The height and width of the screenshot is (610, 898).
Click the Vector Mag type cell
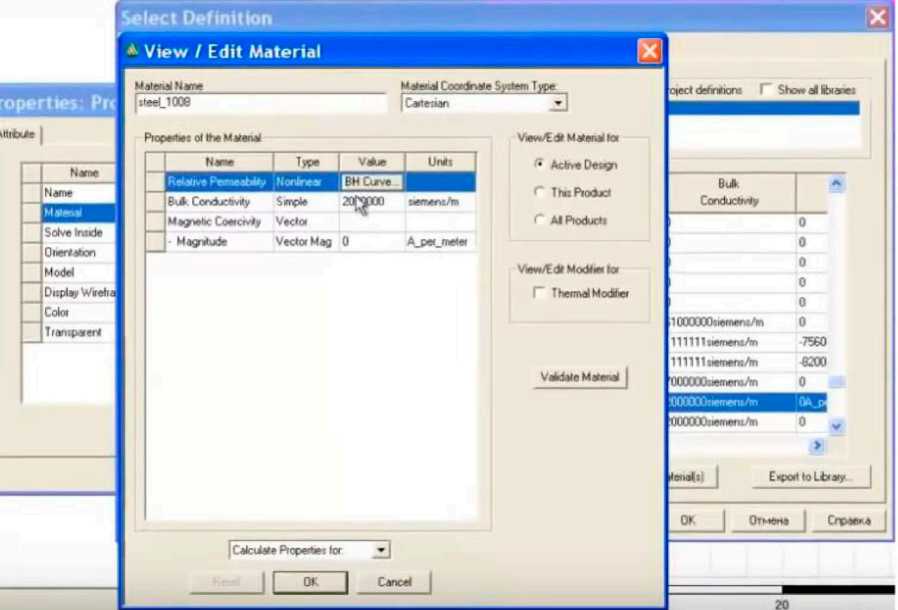point(306,242)
